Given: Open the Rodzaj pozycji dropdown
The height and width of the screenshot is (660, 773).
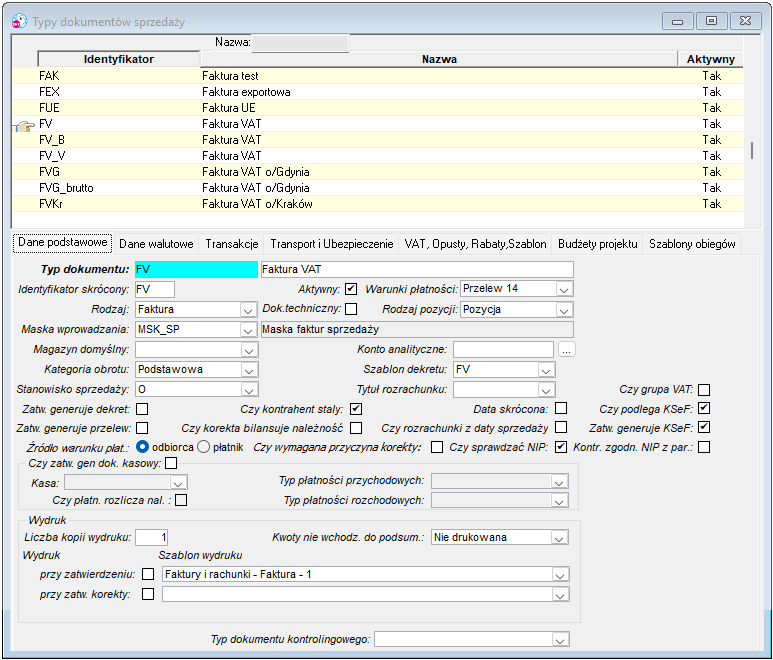Looking at the screenshot, I should click(x=564, y=311).
